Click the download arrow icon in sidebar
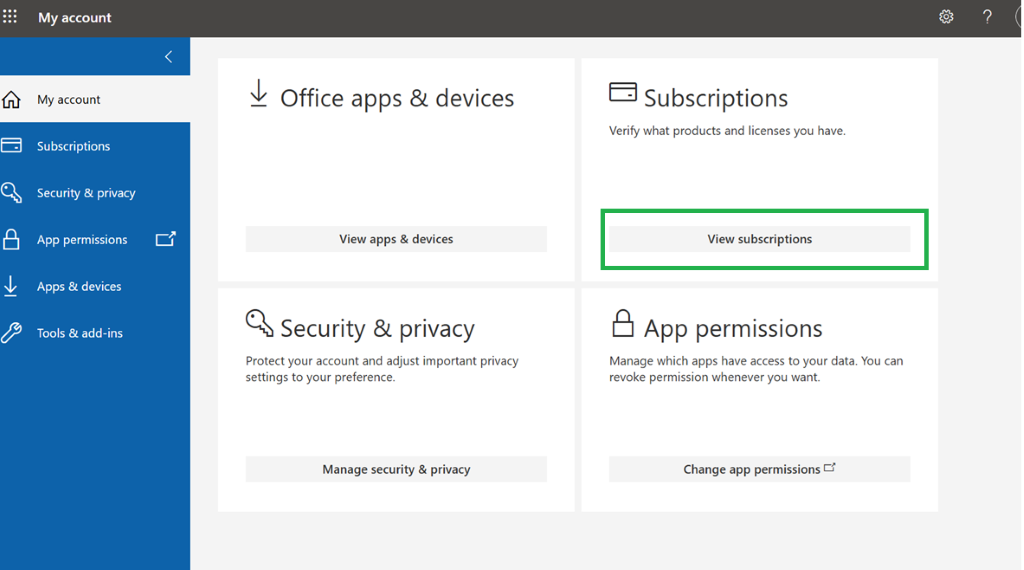Viewport: 1024px width, 570px height. click(x=10, y=286)
